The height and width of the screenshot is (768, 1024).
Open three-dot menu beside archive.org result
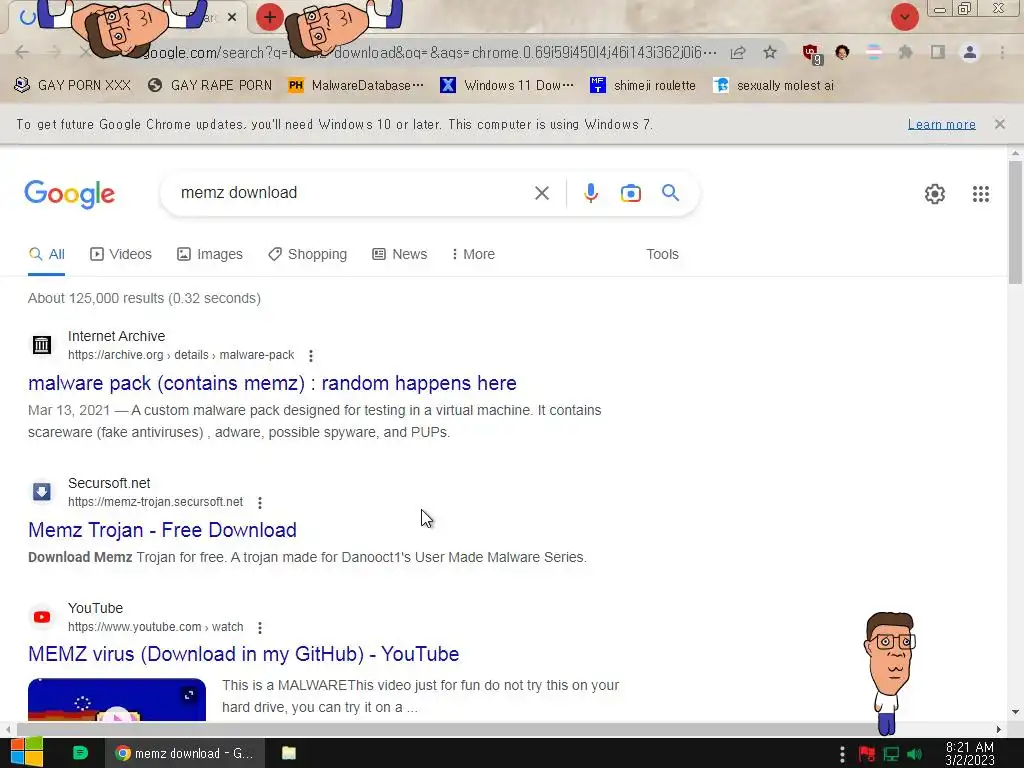(311, 356)
